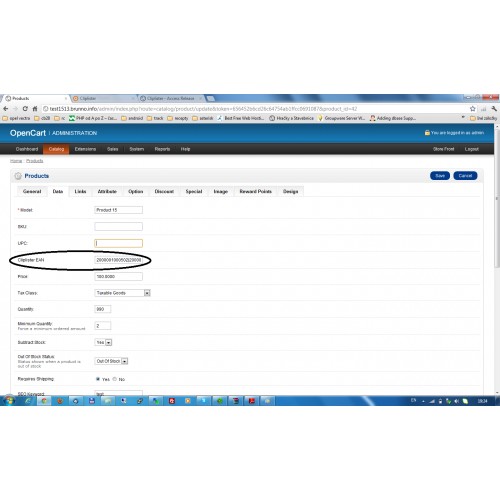500x500 pixels.
Task: Switch to the General tab
Action: (32, 191)
